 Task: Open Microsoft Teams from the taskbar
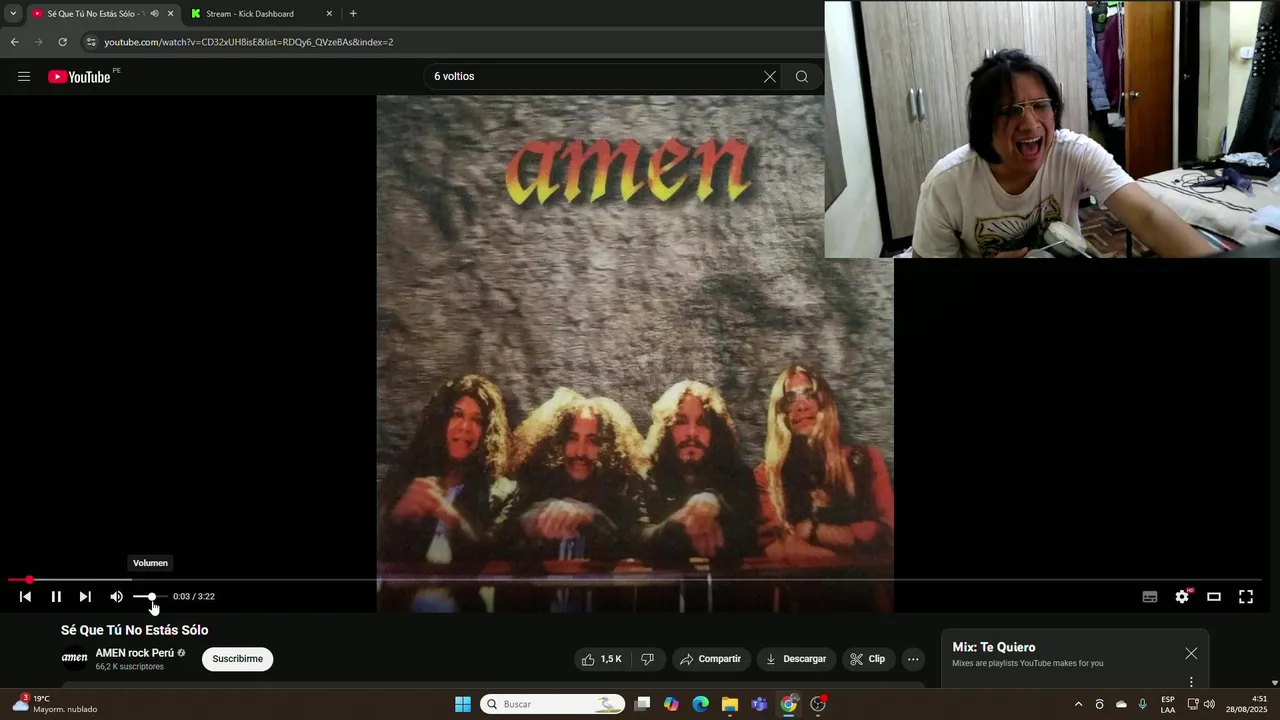pyautogui.click(x=759, y=704)
